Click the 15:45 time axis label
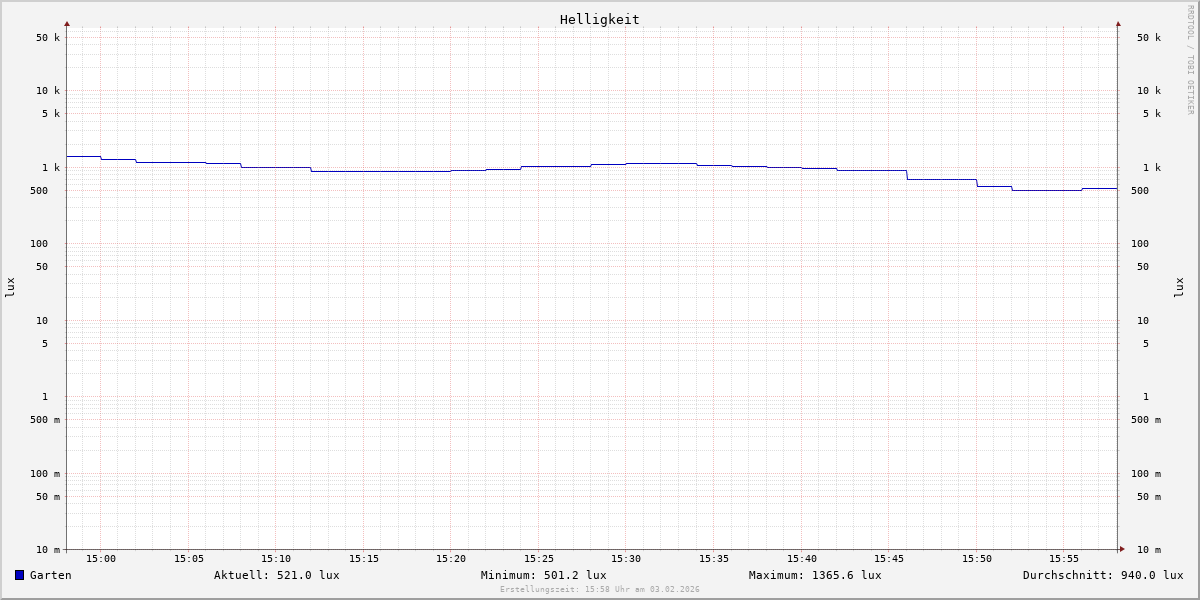1200x600 pixels. coord(889,559)
